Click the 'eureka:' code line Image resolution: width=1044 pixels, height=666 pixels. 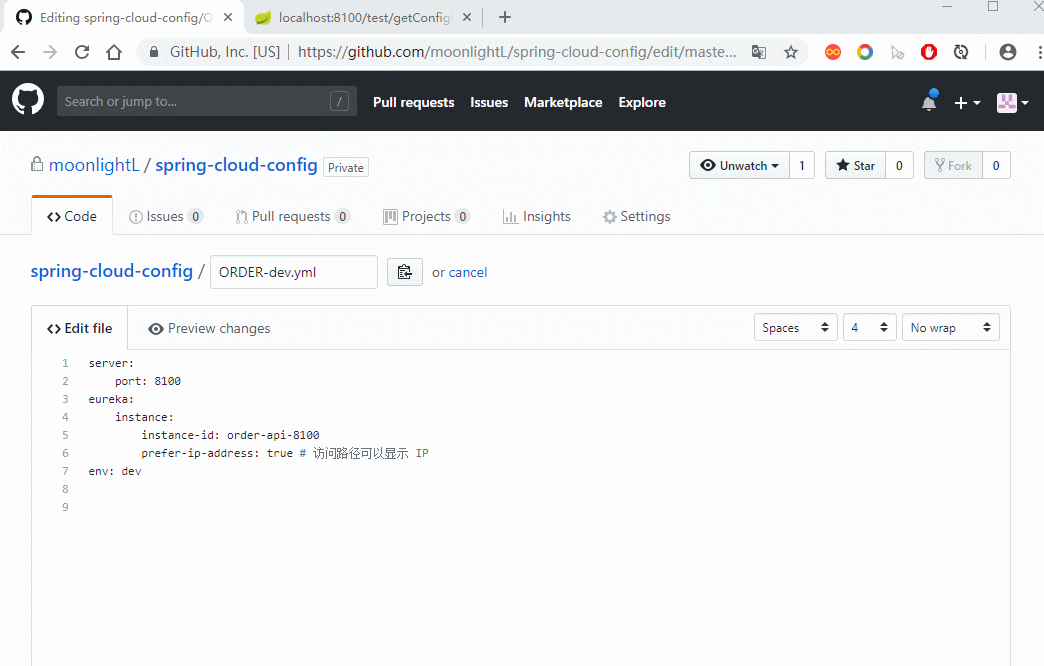pyautogui.click(x=111, y=399)
